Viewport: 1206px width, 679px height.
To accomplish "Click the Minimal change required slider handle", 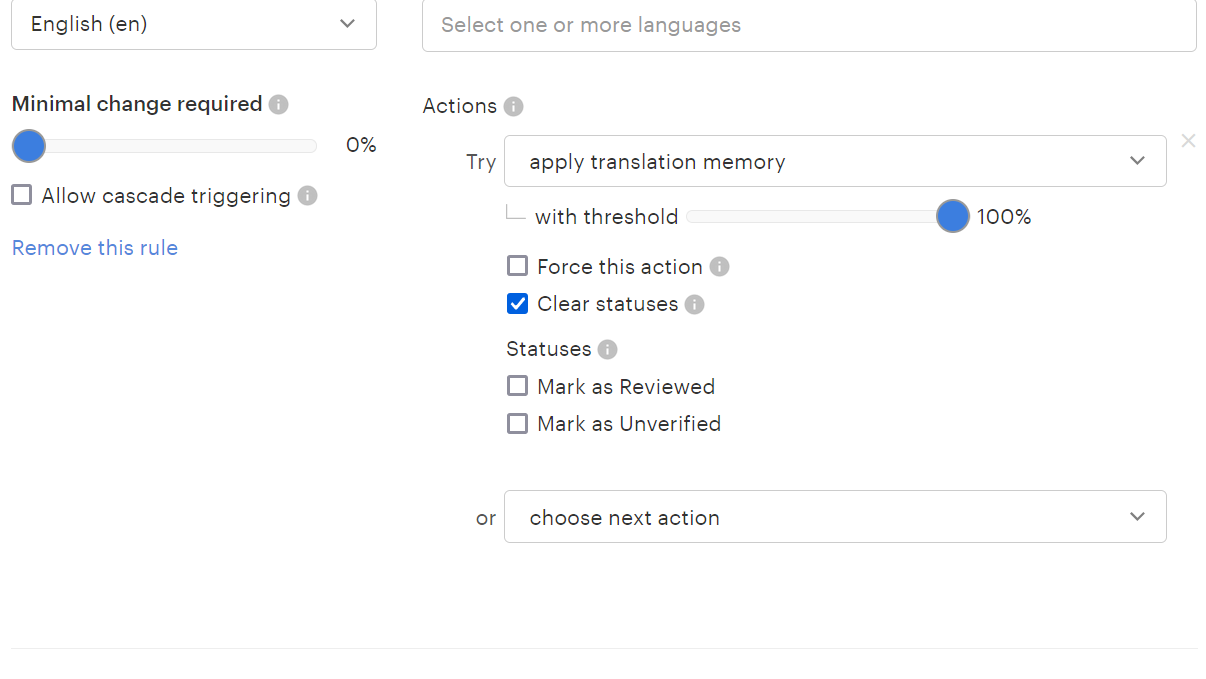I will coord(29,146).
